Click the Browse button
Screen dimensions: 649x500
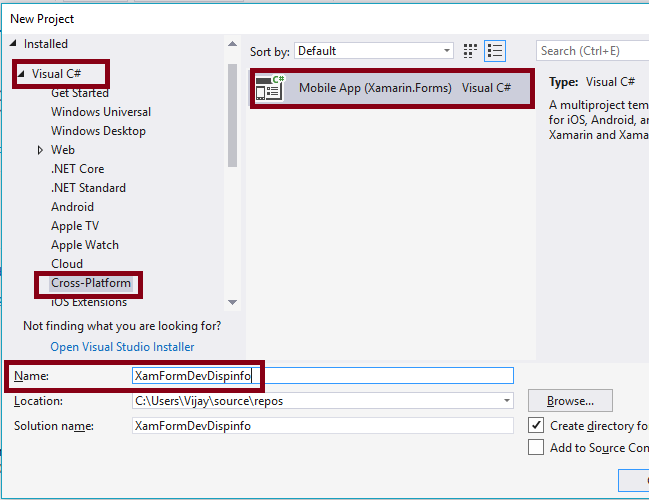coord(570,401)
